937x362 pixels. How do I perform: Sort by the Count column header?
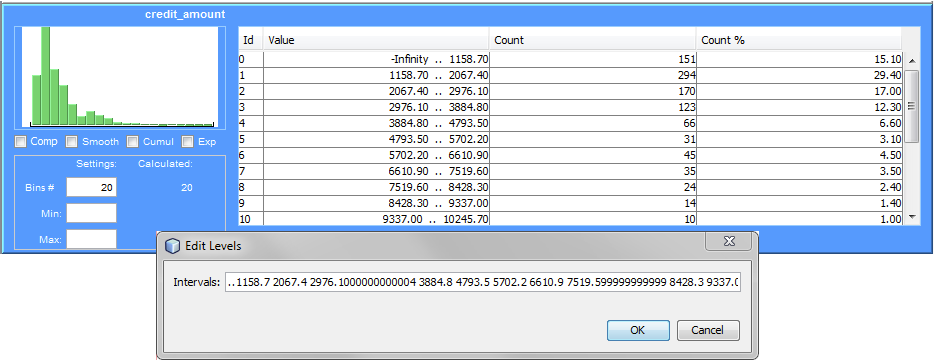pyautogui.click(x=593, y=40)
